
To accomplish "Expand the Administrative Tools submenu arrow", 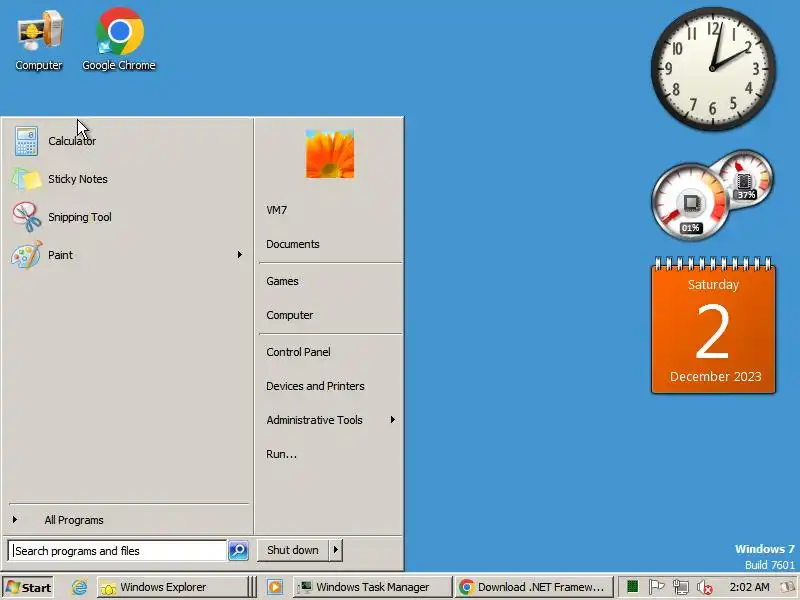I will coord(392,419).
